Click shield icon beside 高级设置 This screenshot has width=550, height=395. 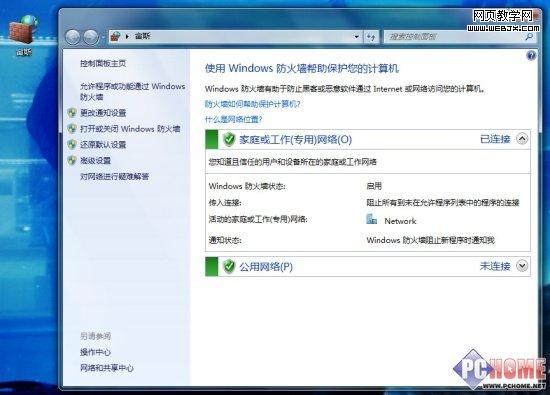click(x=72, y=160)
